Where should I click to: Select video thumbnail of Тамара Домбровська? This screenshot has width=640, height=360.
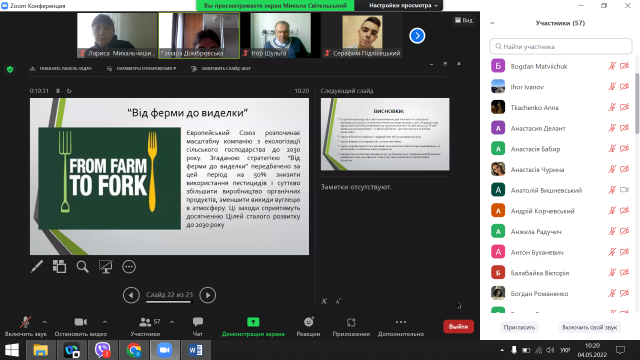pos(199,35)
